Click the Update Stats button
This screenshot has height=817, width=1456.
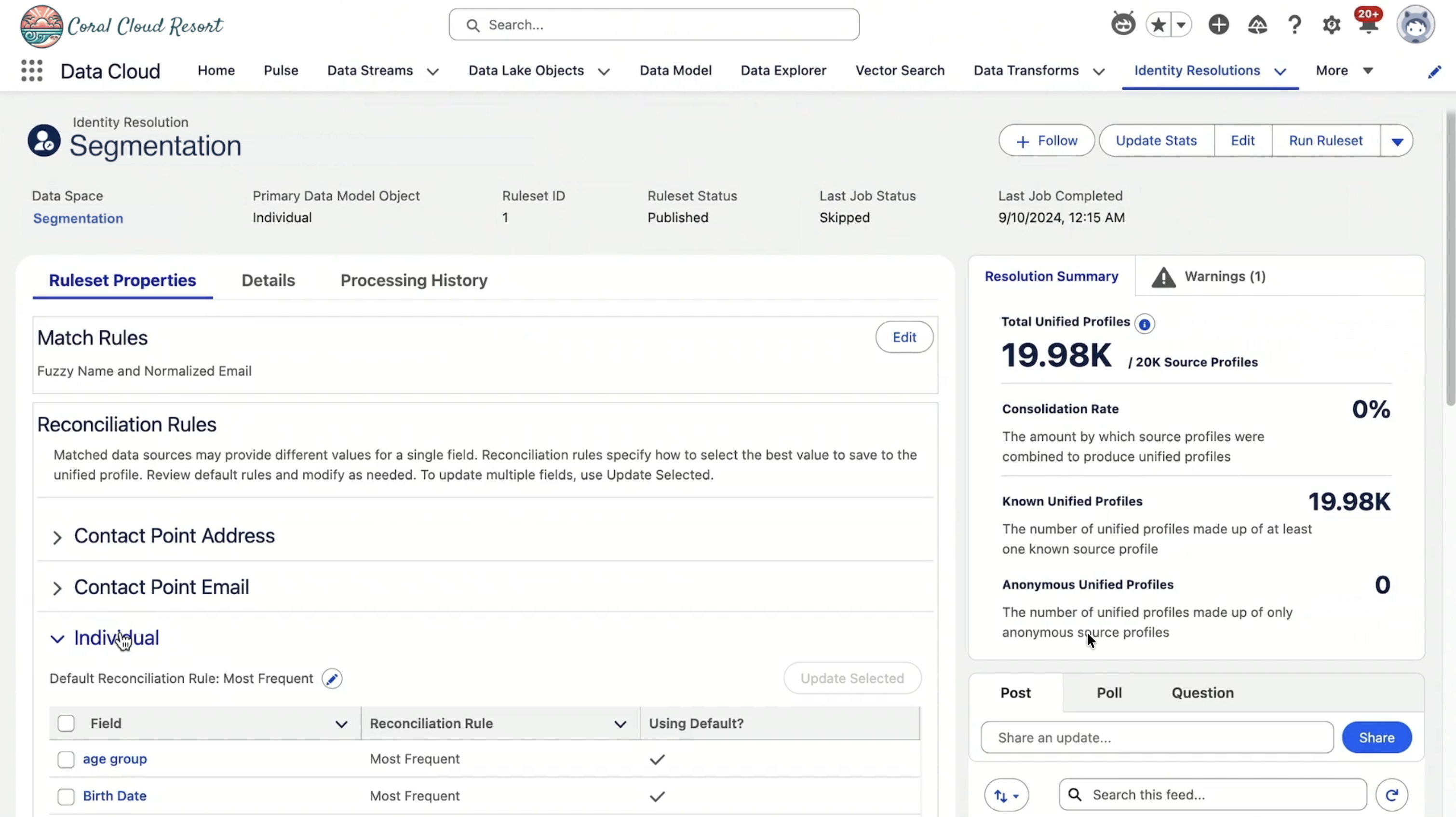(x=1157, y=141)
